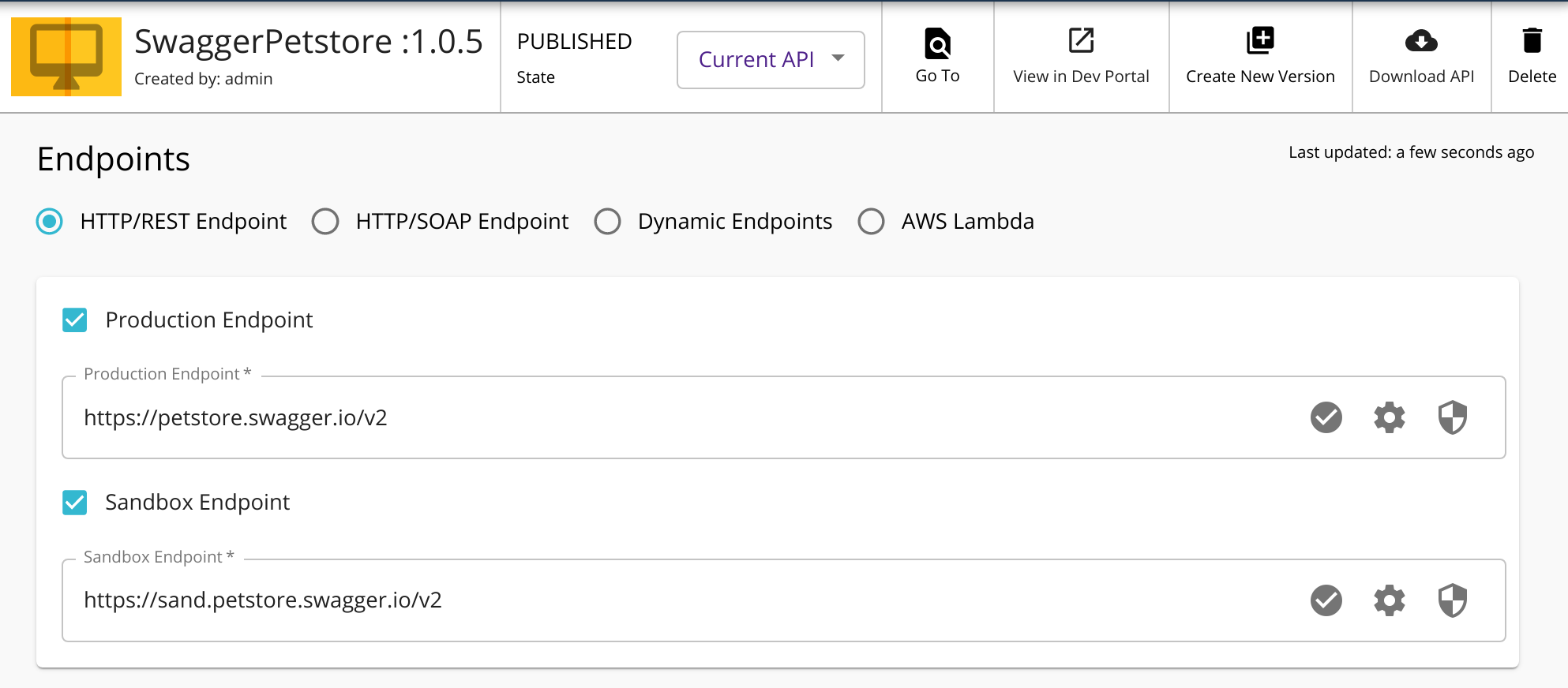Image resolution: width=1568 pixels, height=688 pixels.
Task: Click the SwaggerPetstore API thumbnail icon
Action: point(66,57)
